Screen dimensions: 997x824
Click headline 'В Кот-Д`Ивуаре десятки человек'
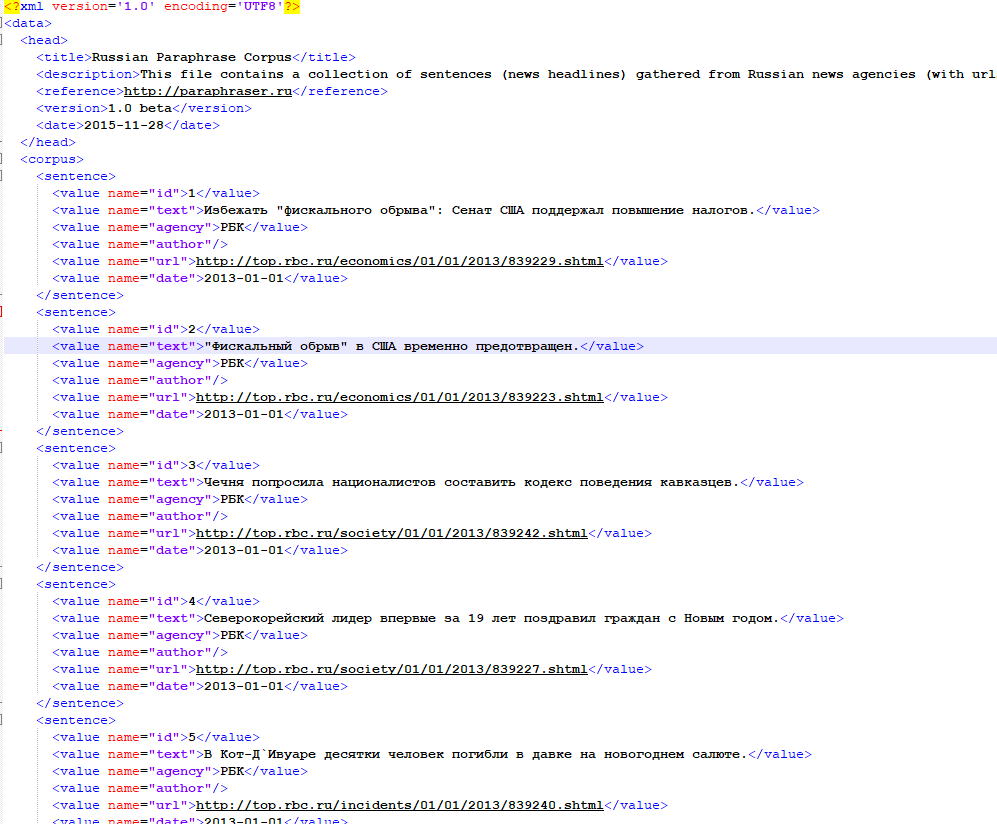(323, 755)
